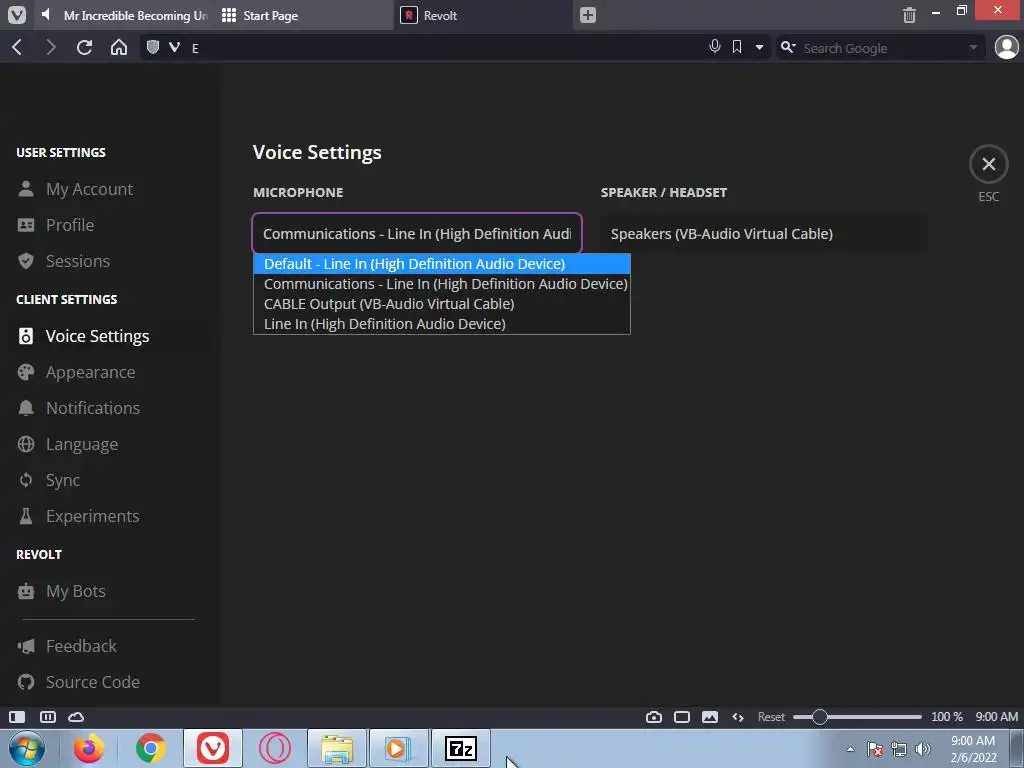
Task: Show hidden tray icons arrow
Action: pos(850,749)
